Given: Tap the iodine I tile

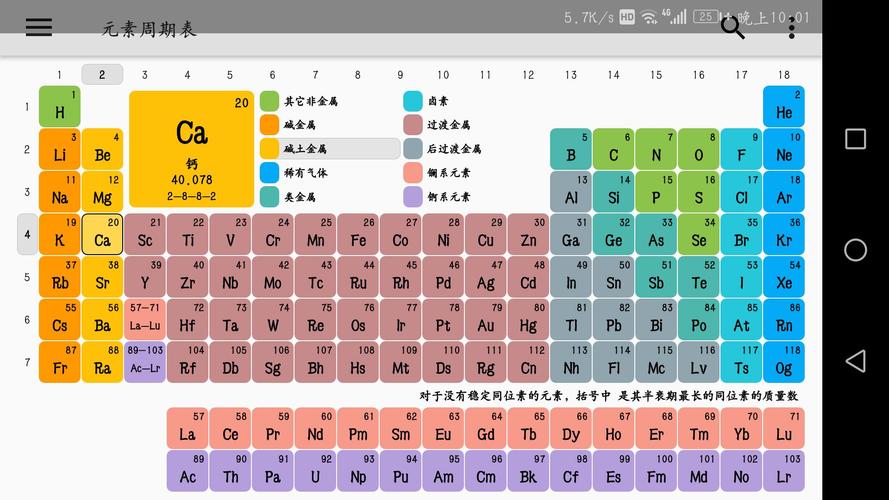Looking at the screenshot, I should pyautogui.click(x=741, y=277).
